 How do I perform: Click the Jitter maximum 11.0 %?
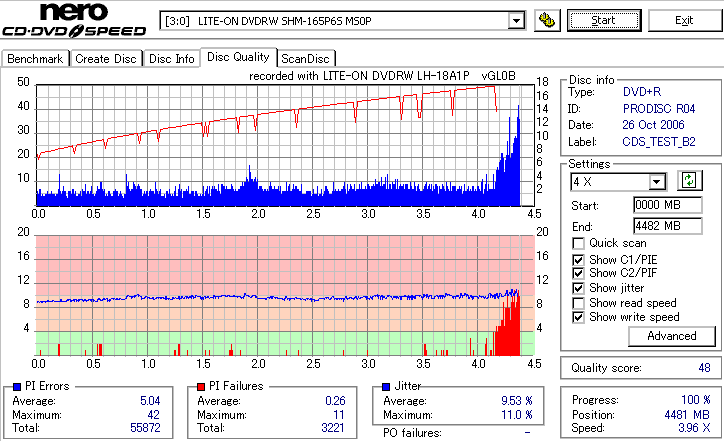(x=517, y=415)
